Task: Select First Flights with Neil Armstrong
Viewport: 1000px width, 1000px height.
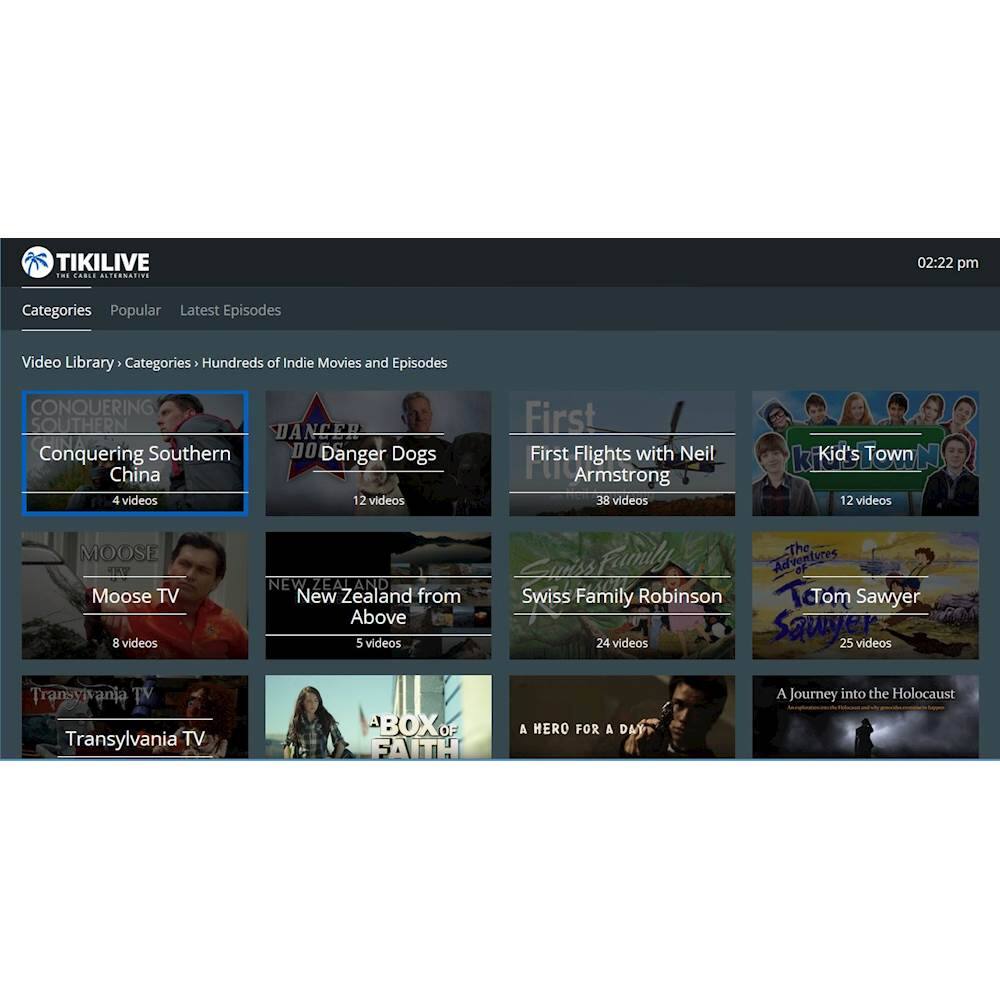Action: pos(622,454)
